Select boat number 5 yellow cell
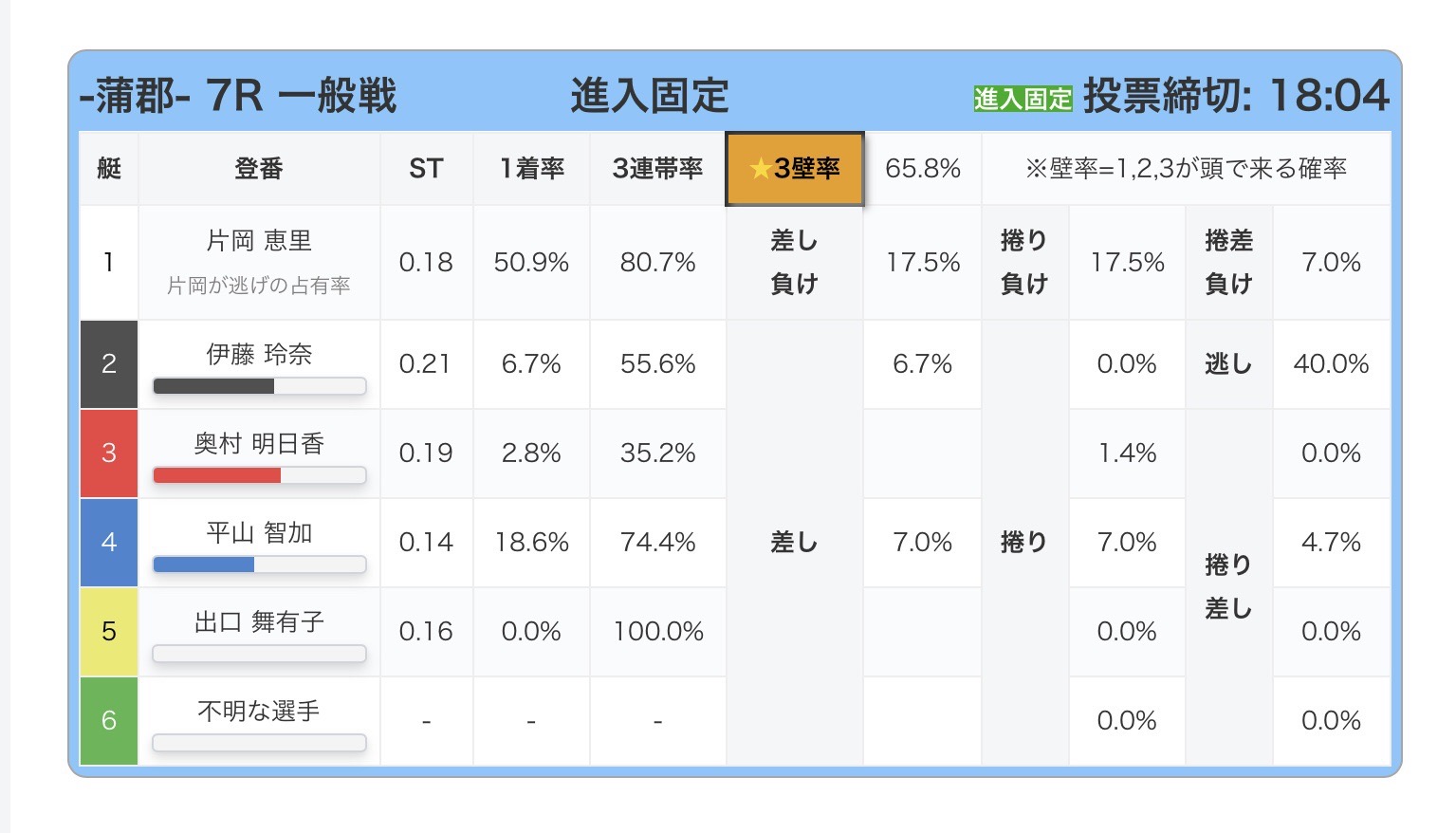 coord(109,632)
